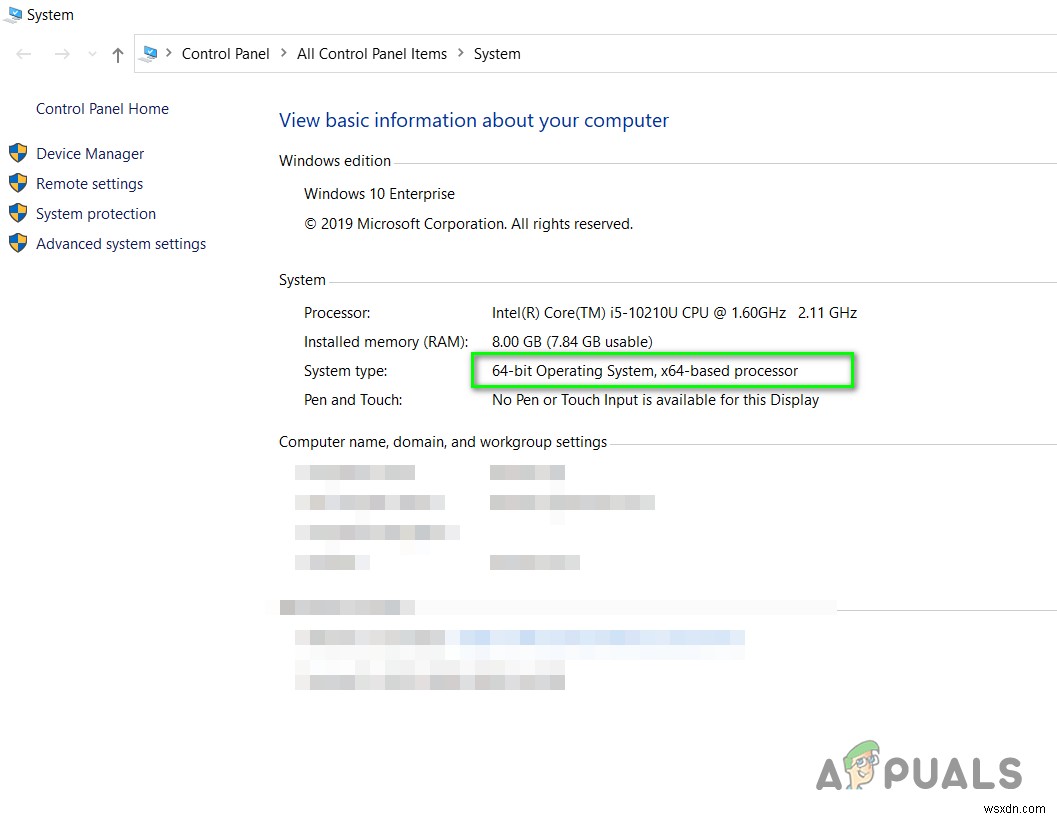The image size is (1057, 819).
Task: Open Control Panel breadcrumb
Action: 225,54
